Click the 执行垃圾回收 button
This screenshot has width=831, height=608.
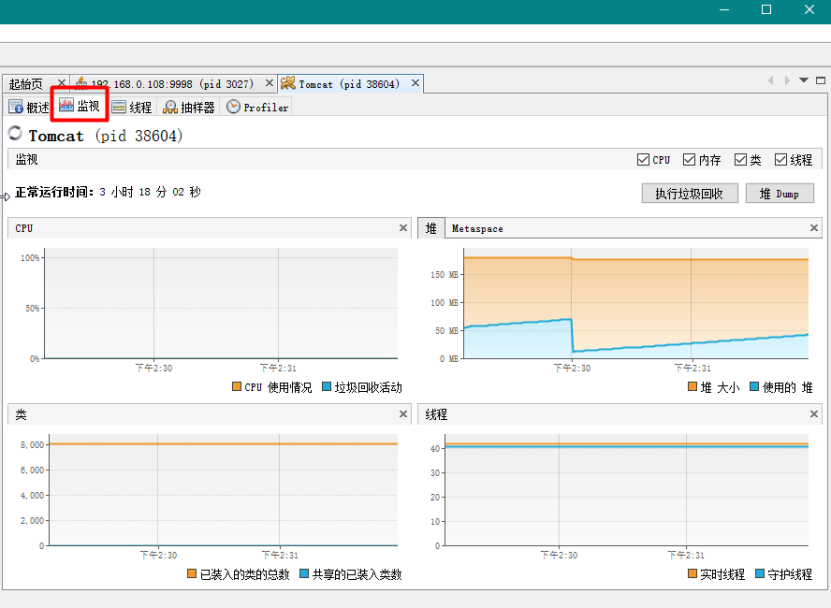click(689, 193)
